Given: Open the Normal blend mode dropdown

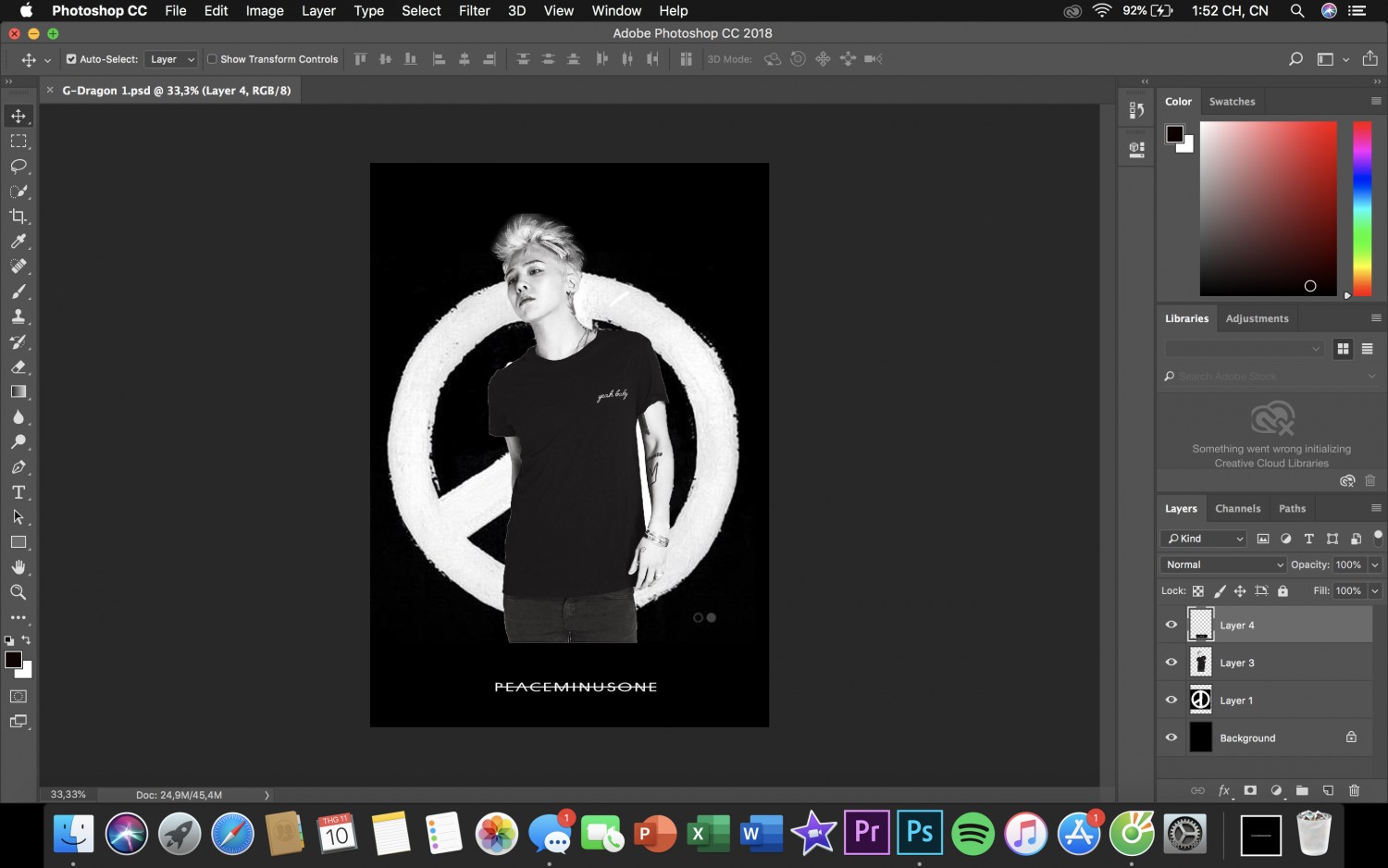Looking at the screenshot, I should 1223,564.
